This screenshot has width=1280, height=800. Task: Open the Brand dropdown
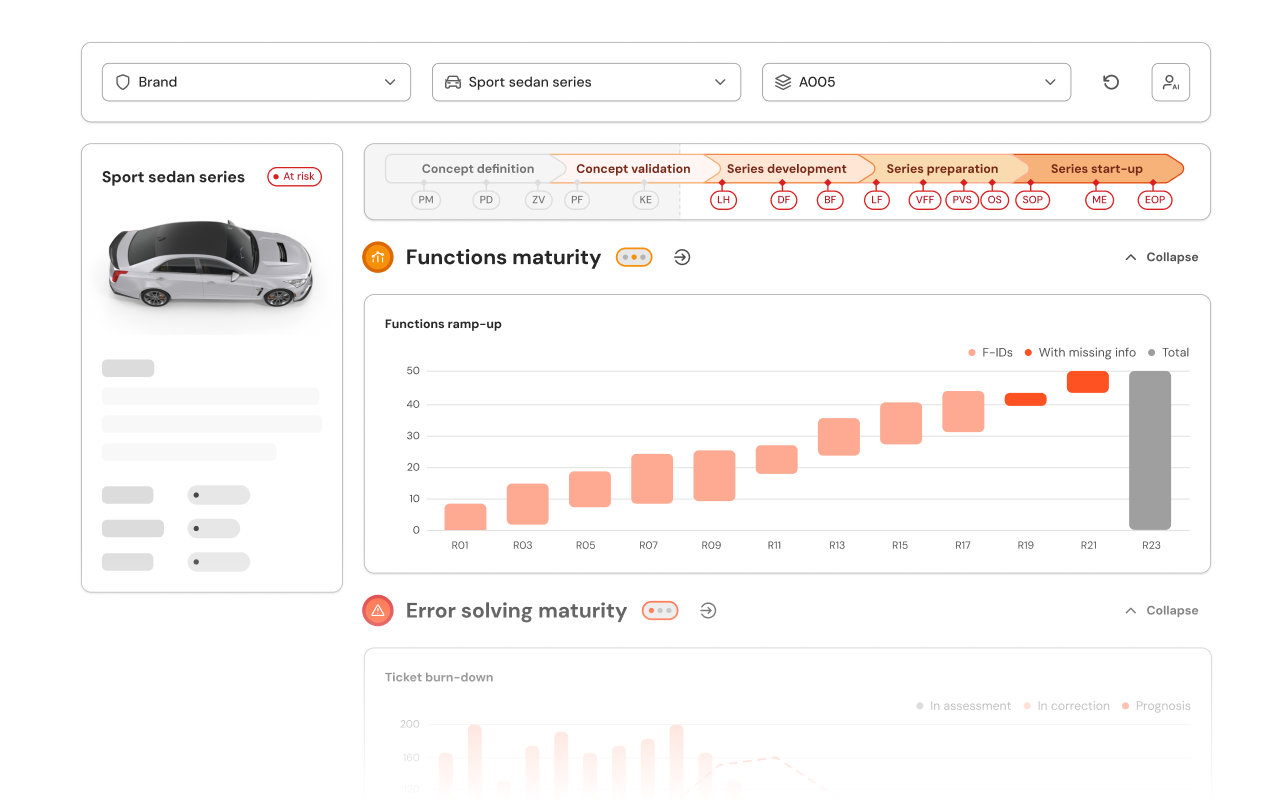tap(256, 82)
